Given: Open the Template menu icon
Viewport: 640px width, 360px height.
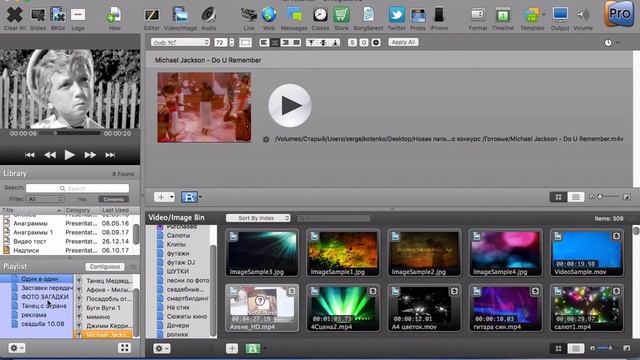Looking at the screenshot, I should [531, 16].
